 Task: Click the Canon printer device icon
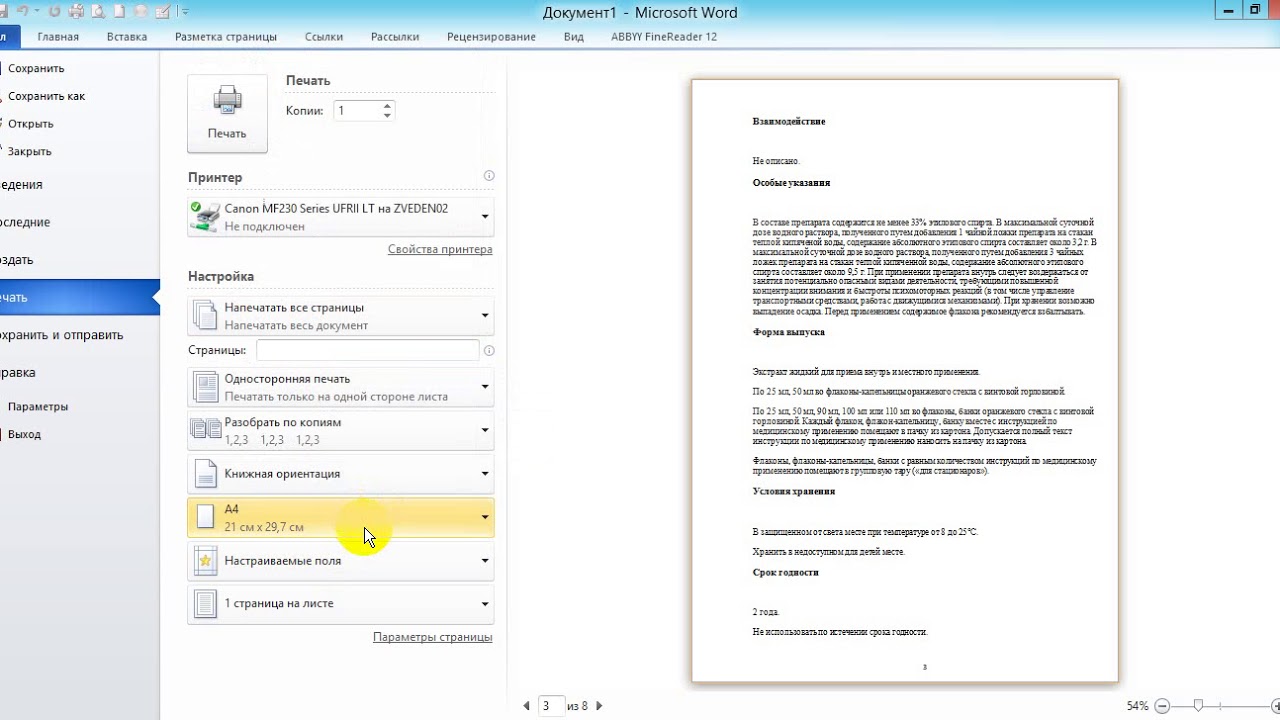(206, 217)
